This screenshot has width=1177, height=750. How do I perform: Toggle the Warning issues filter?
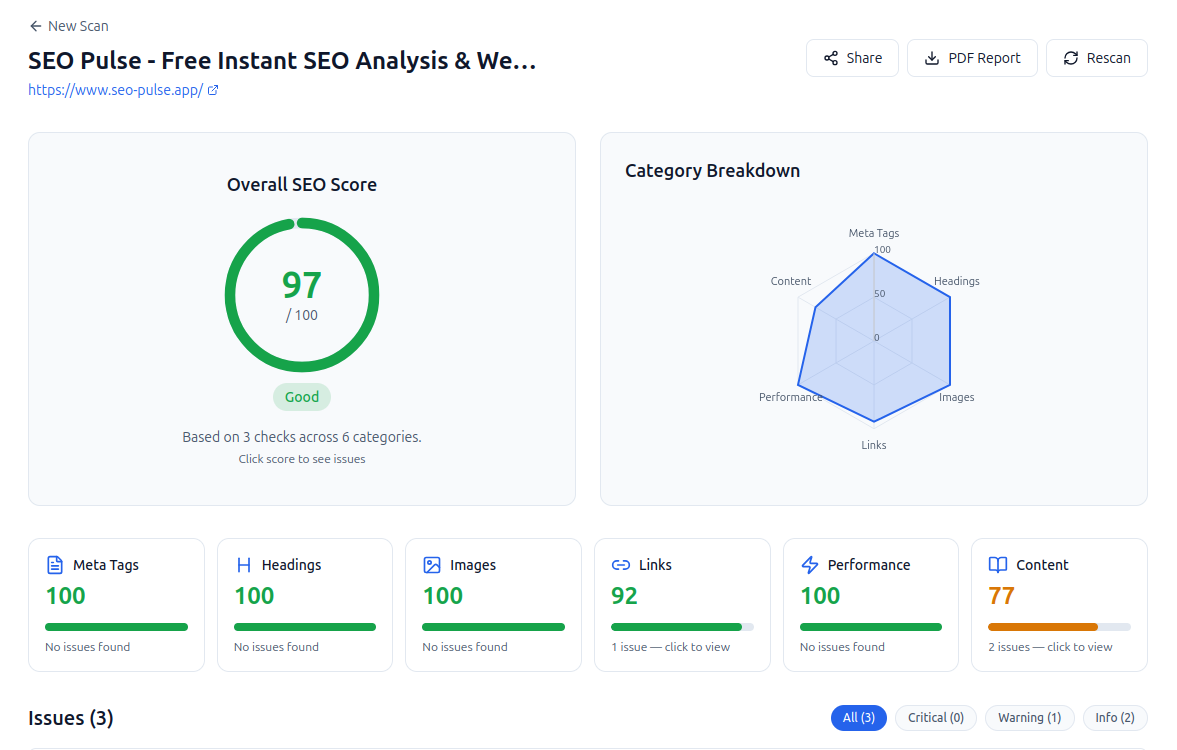1029,717
